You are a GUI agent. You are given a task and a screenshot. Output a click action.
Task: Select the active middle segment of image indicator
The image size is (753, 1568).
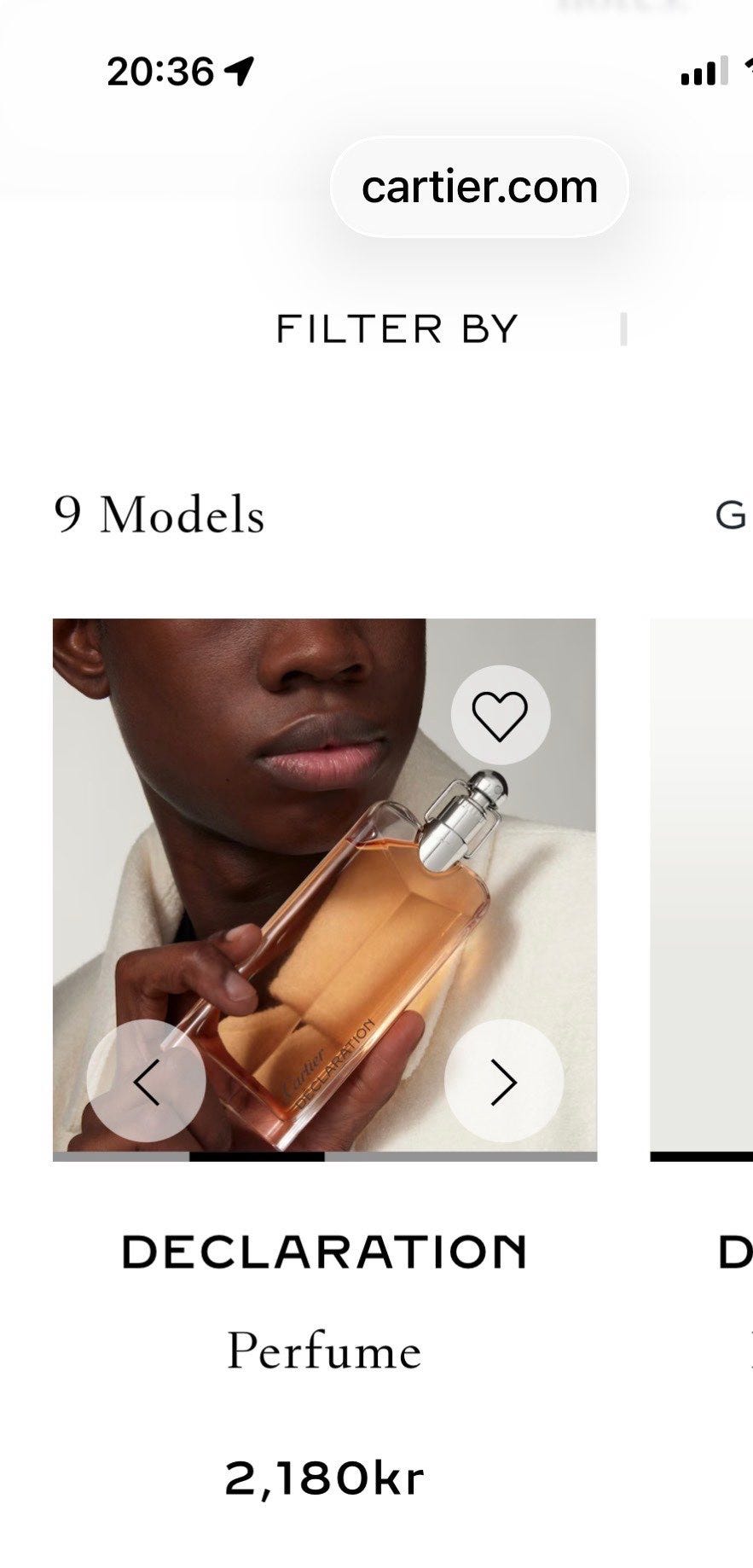tap(257, 1157)
